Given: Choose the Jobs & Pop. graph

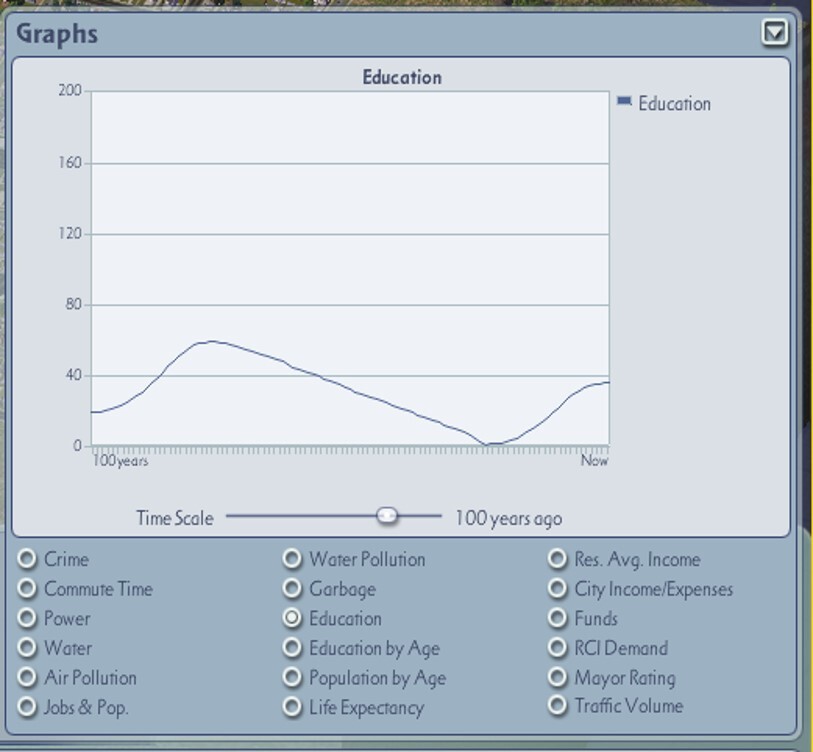Looking at the screenshot, I should point(28,707).
